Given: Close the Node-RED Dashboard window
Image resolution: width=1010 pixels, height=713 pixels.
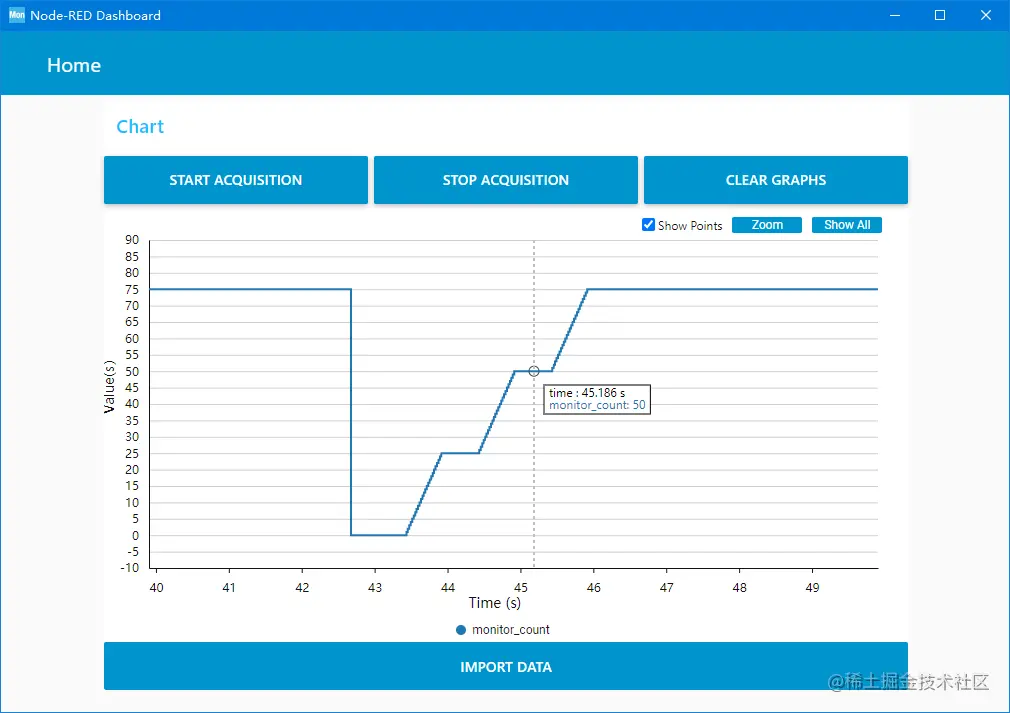Looking at the screenshot, I should click(986, 15).
